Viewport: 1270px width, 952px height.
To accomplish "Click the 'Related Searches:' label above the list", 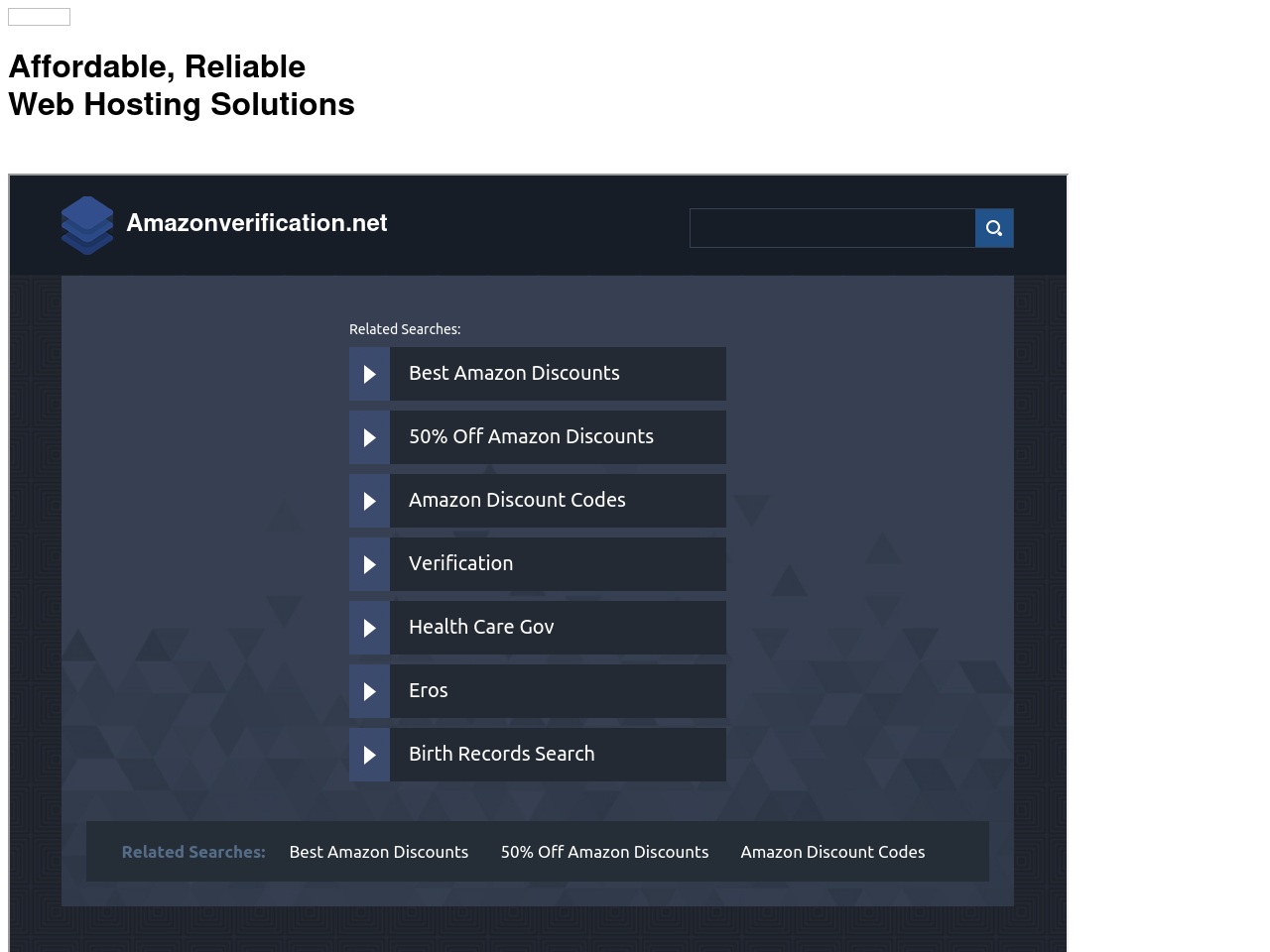I will tap(405, 329).
